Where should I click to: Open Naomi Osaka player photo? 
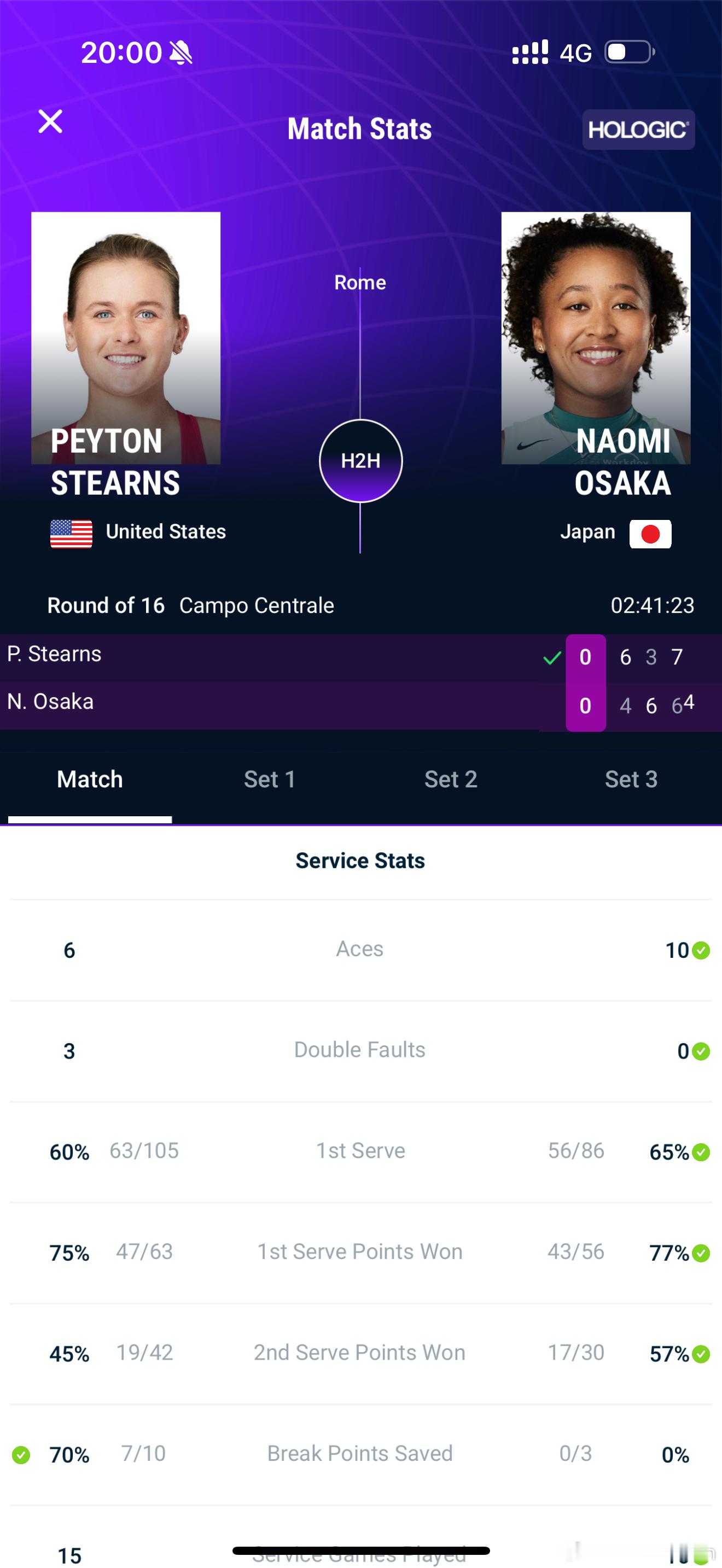(595, 338)
